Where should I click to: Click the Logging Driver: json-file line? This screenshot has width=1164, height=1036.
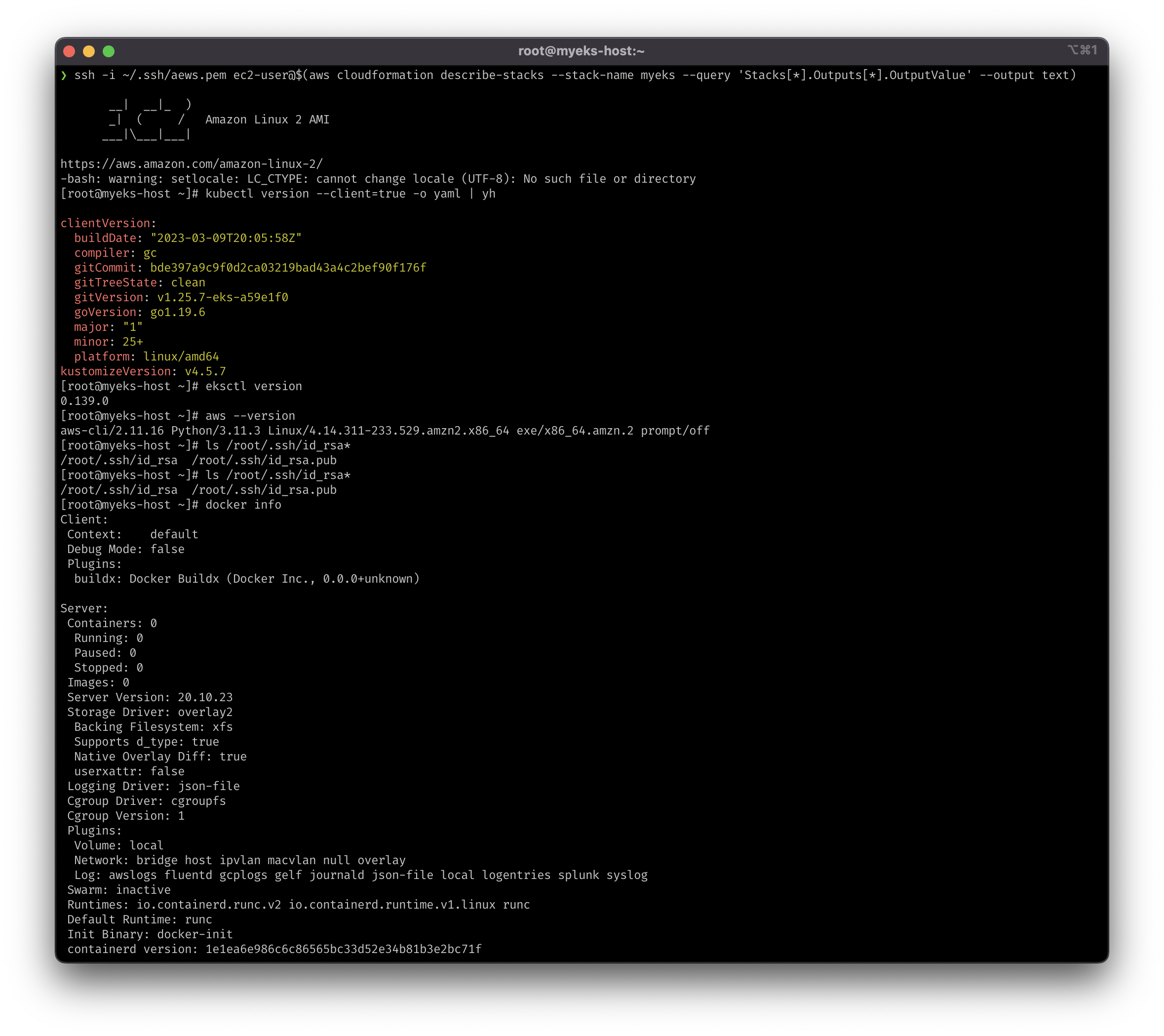[153, 786]
